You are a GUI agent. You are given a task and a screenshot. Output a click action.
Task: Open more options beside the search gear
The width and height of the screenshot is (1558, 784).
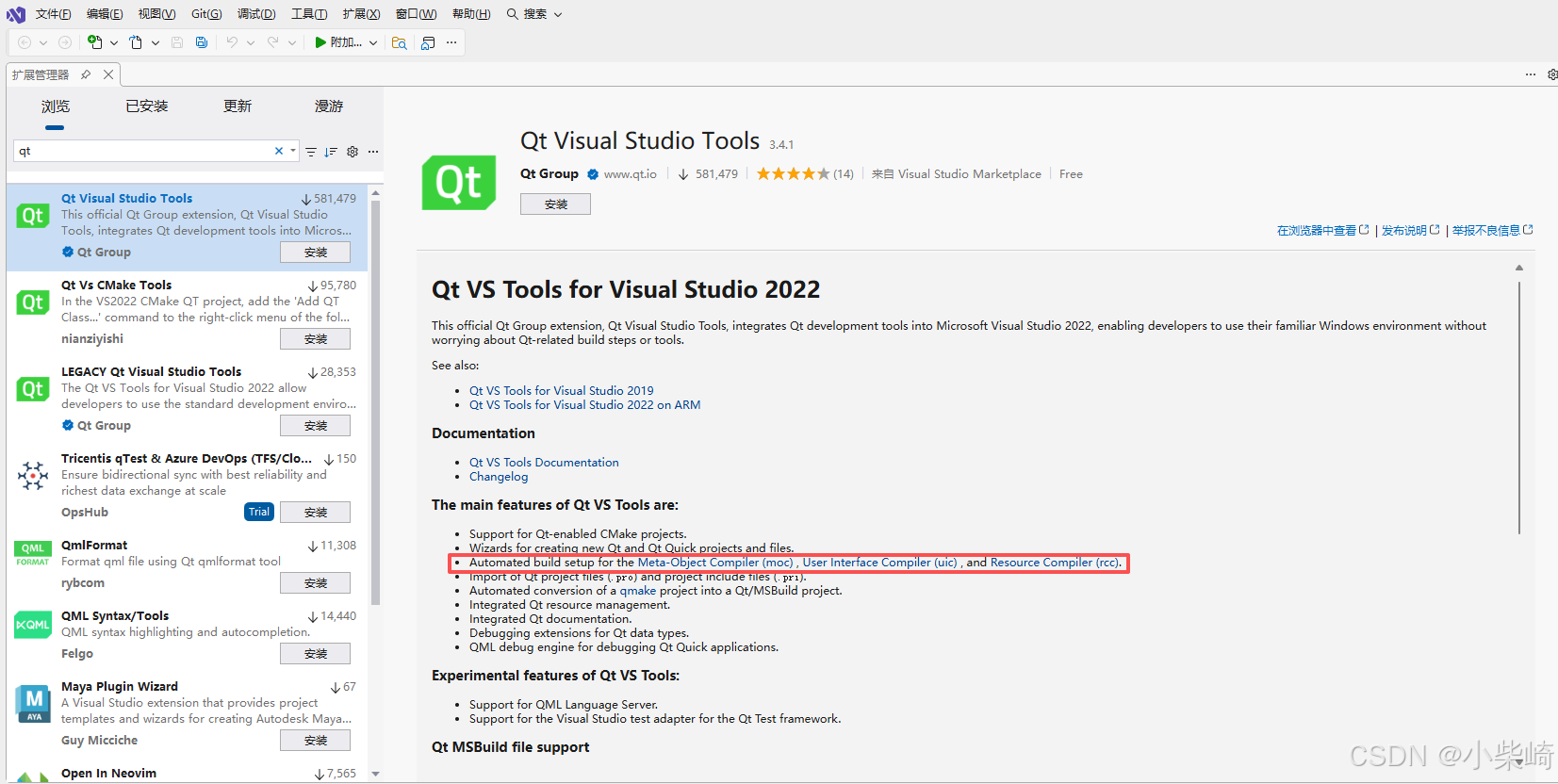pos(373,152)
